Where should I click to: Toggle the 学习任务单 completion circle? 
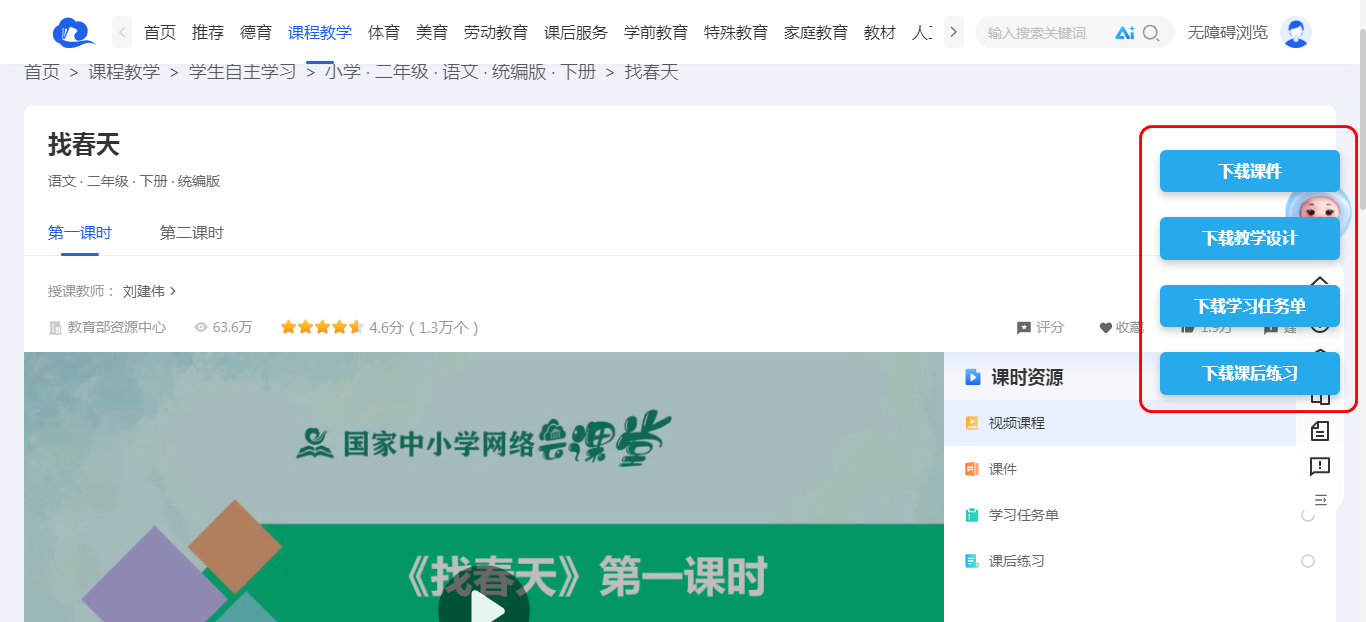pos(1307,515)
